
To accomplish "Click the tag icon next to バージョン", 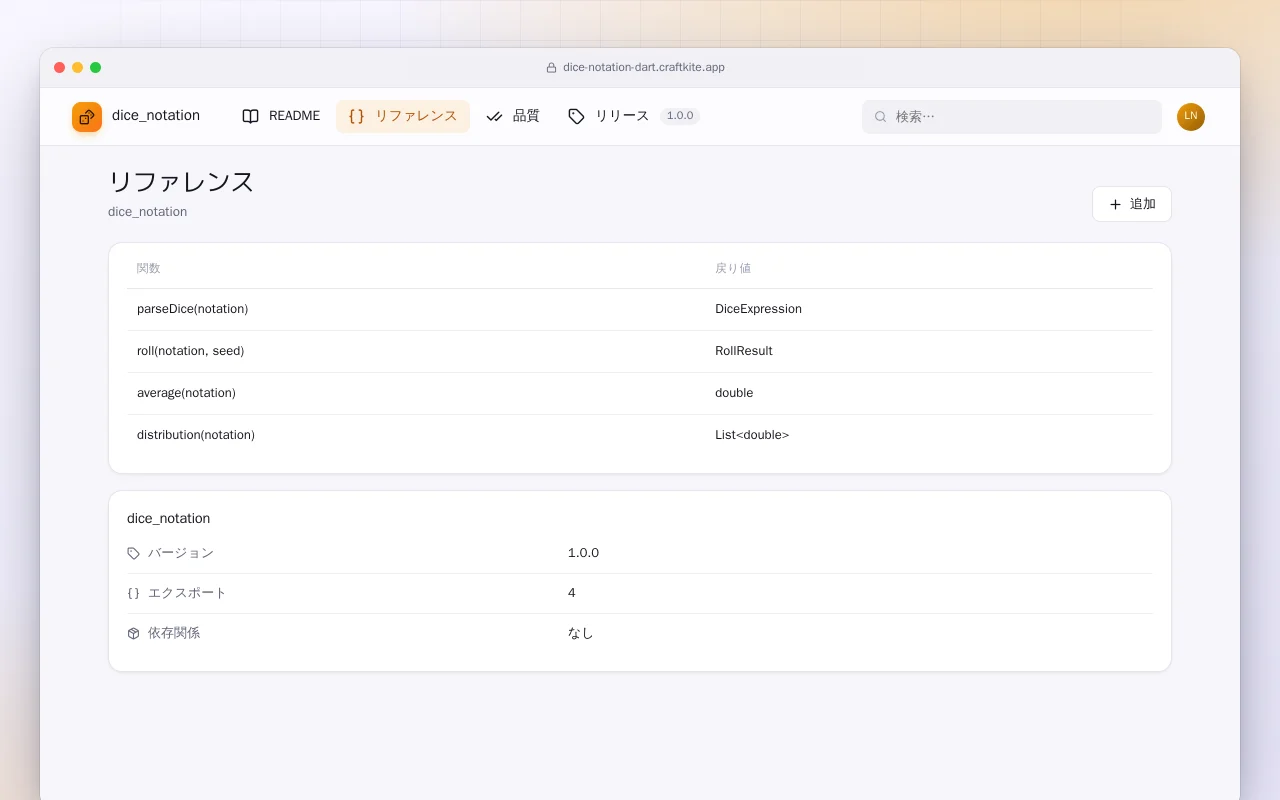I will (x=134, y=553).
